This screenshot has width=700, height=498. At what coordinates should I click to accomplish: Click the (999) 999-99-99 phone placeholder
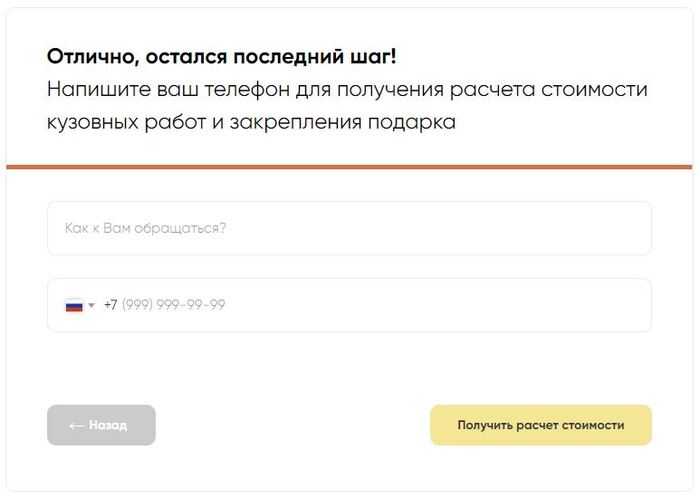(173, 305)
